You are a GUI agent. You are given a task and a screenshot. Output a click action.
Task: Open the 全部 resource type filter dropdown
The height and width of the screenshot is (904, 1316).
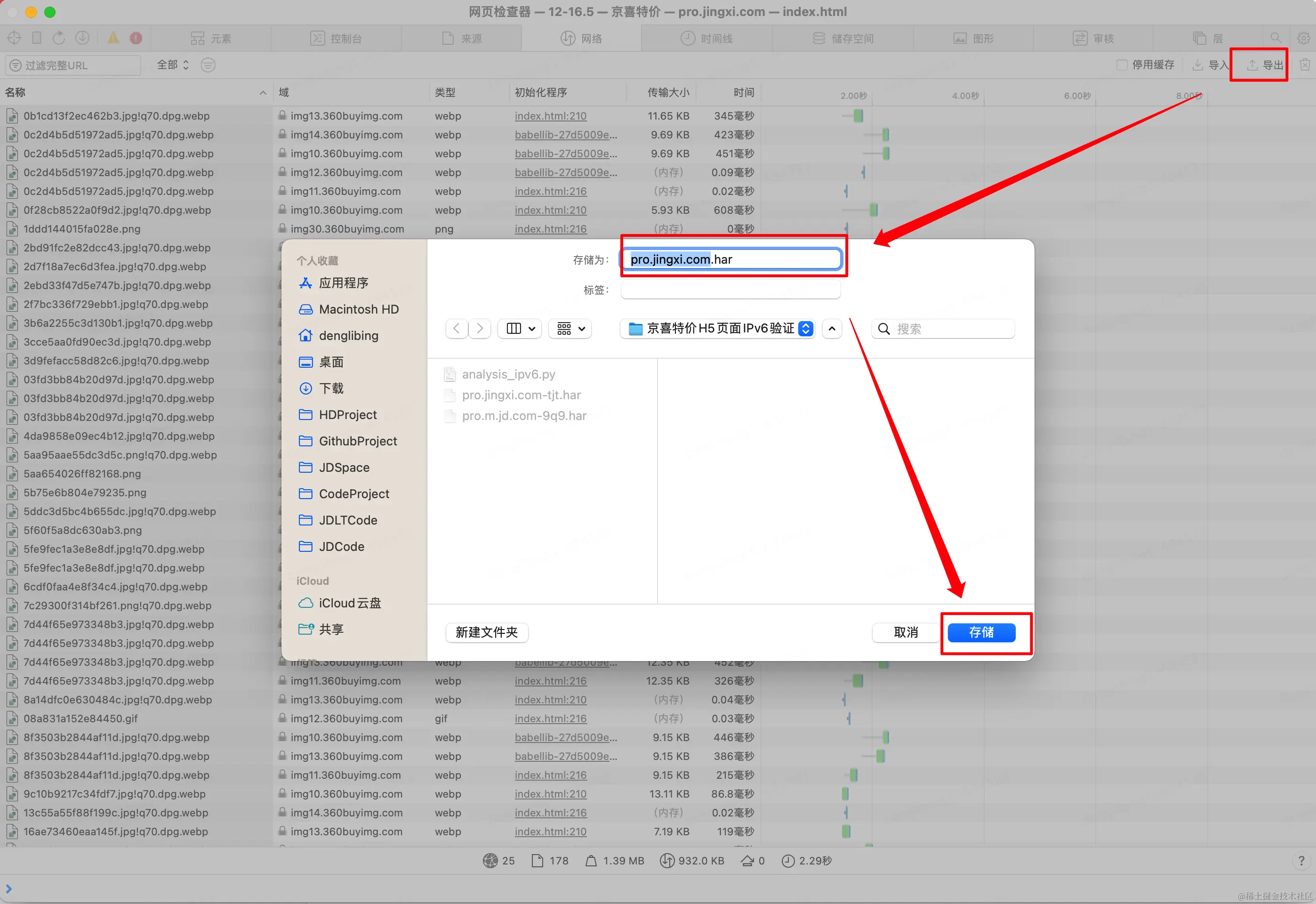(x=172, y=65)
